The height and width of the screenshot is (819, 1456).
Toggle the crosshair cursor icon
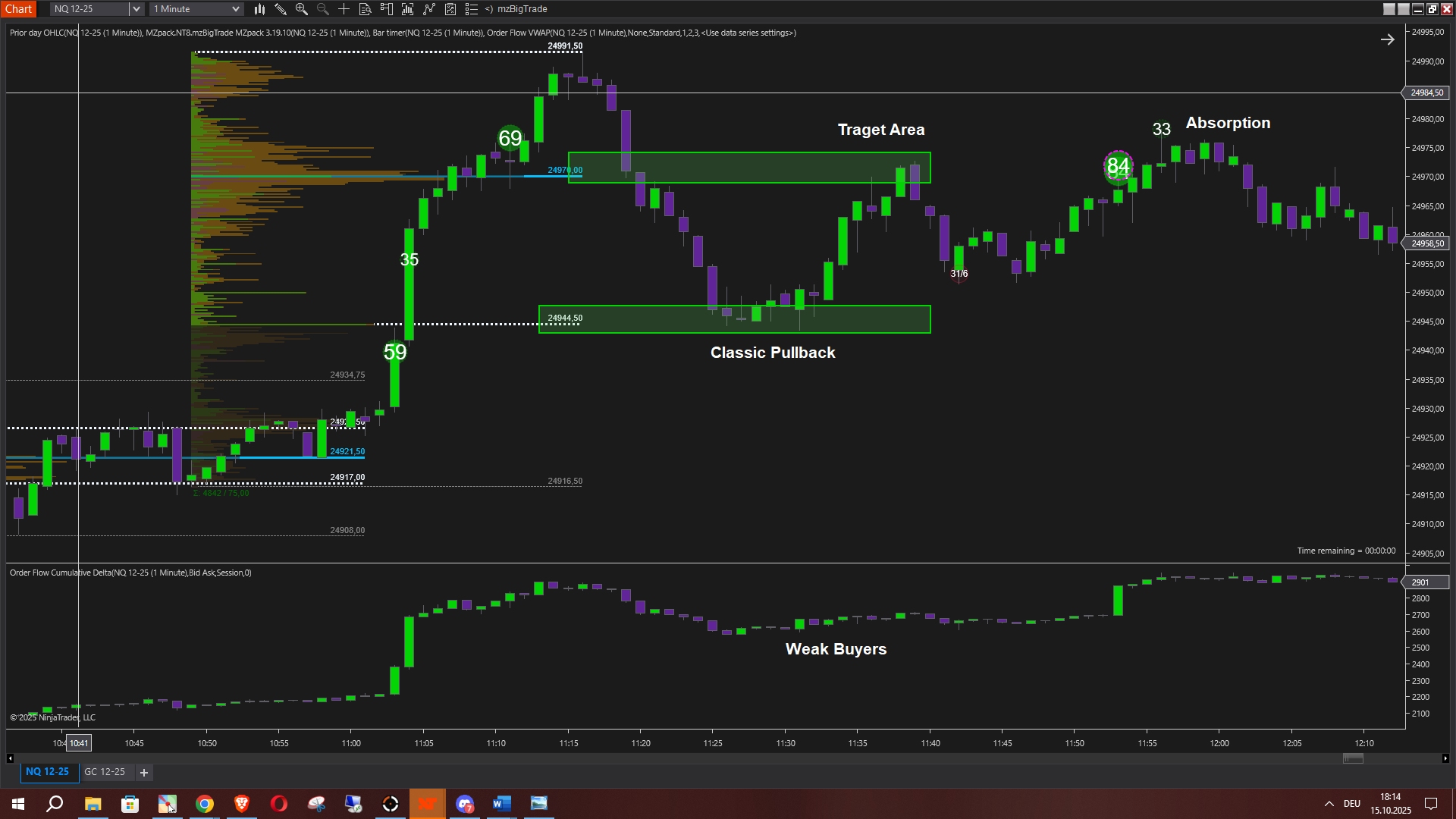[344, 9]
